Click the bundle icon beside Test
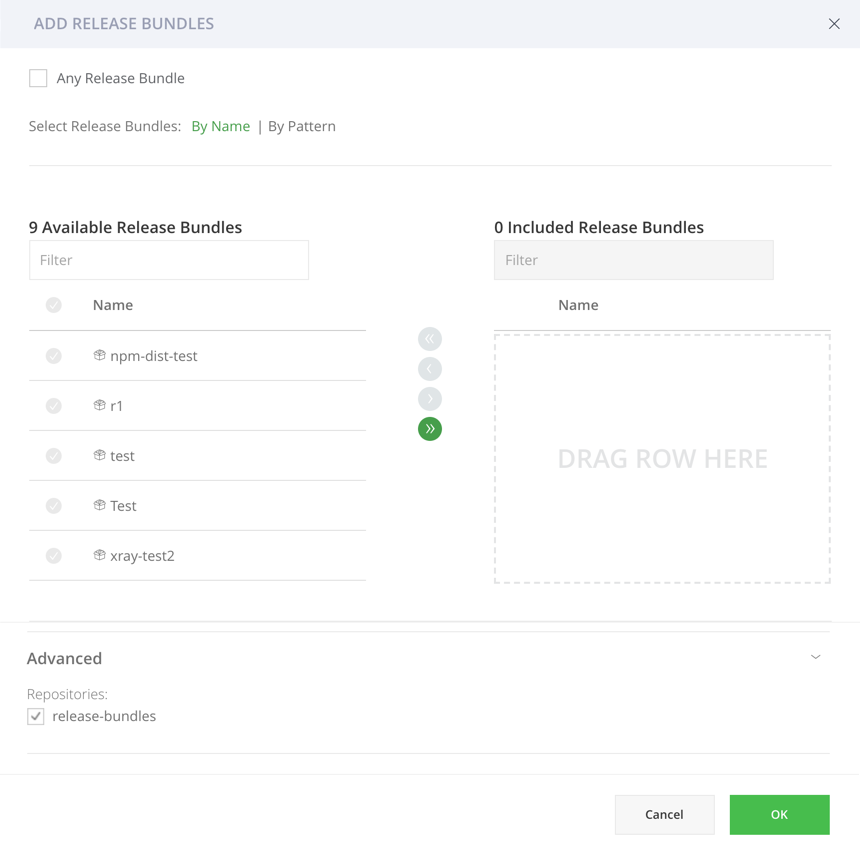This screenshot has height=853, width=860. [98, 505]
